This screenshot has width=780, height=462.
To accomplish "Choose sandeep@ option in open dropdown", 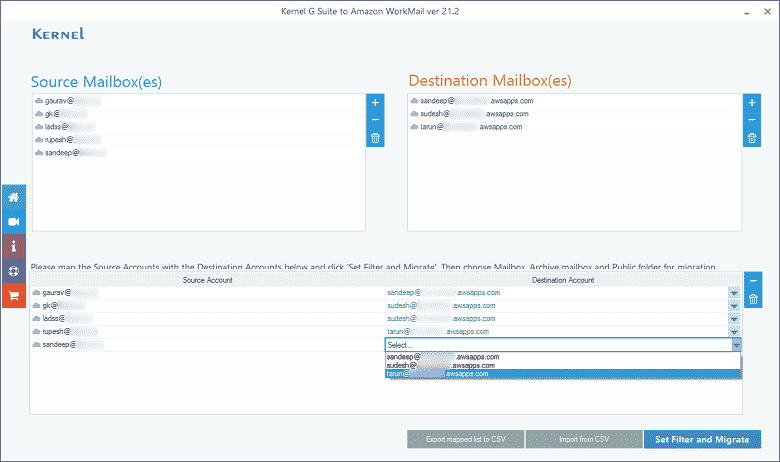I will pos(563,357).
